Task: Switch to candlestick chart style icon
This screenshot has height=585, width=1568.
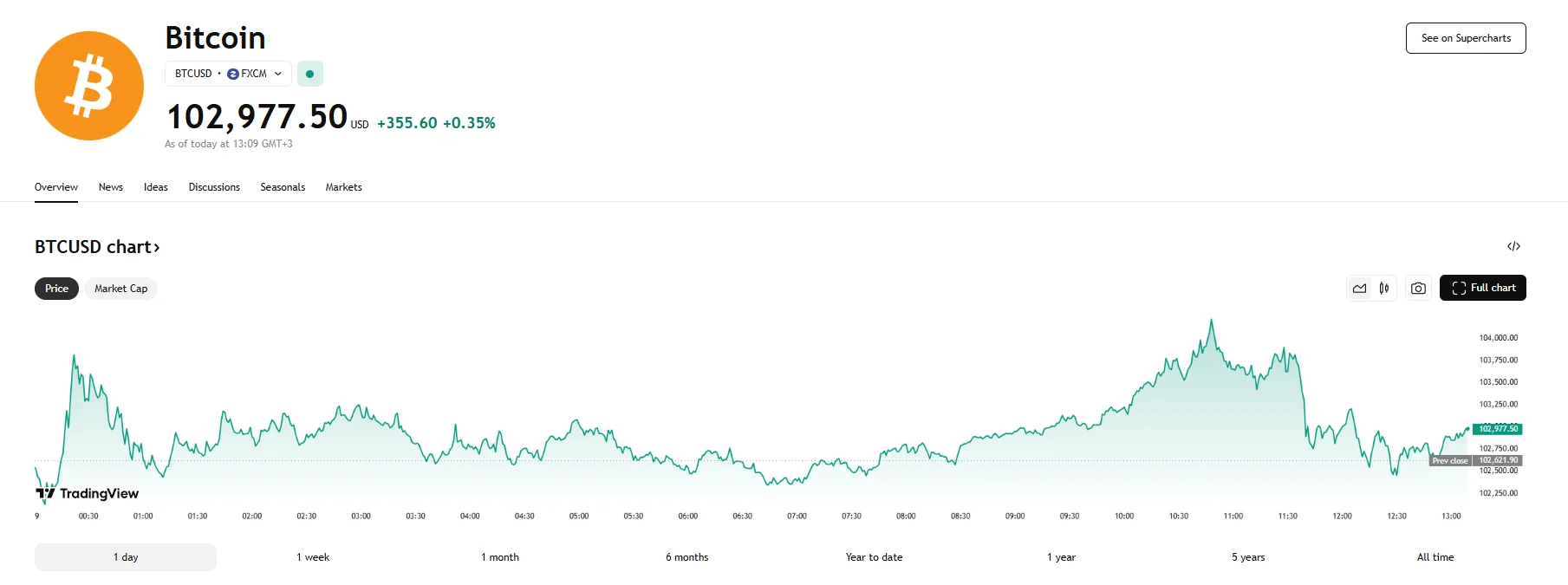Action: [1384, 289]
